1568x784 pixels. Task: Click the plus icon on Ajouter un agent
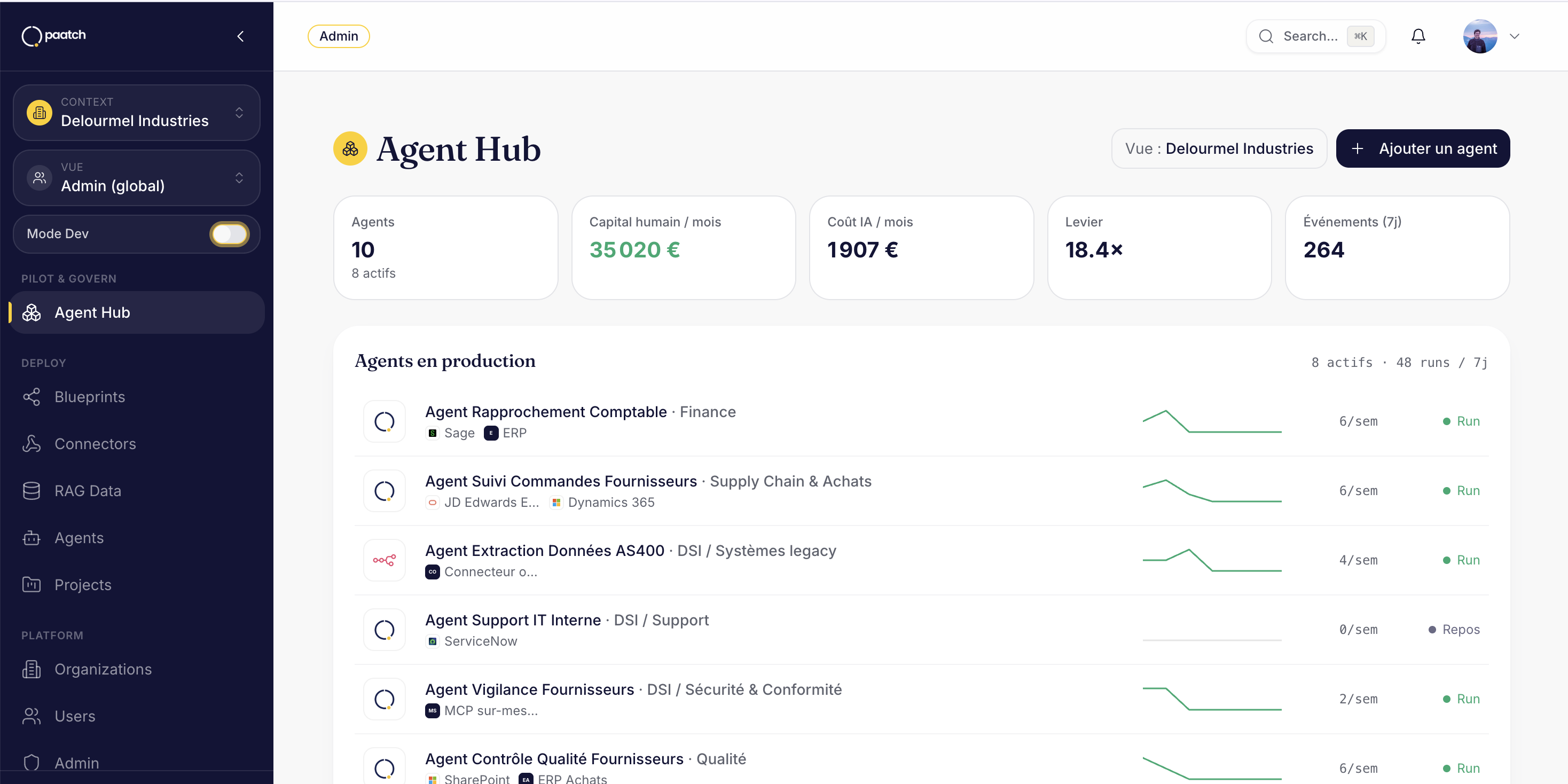click(1357, 148)
